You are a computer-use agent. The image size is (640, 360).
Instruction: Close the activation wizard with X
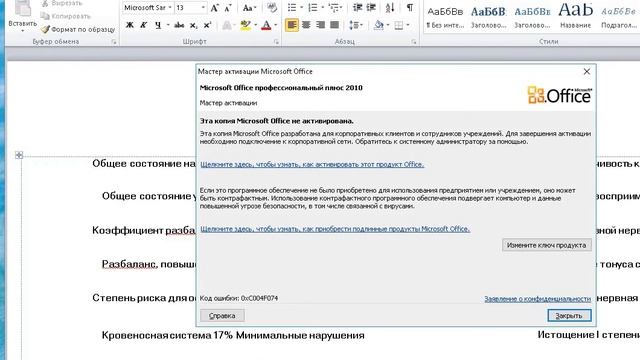pos(587,71)
